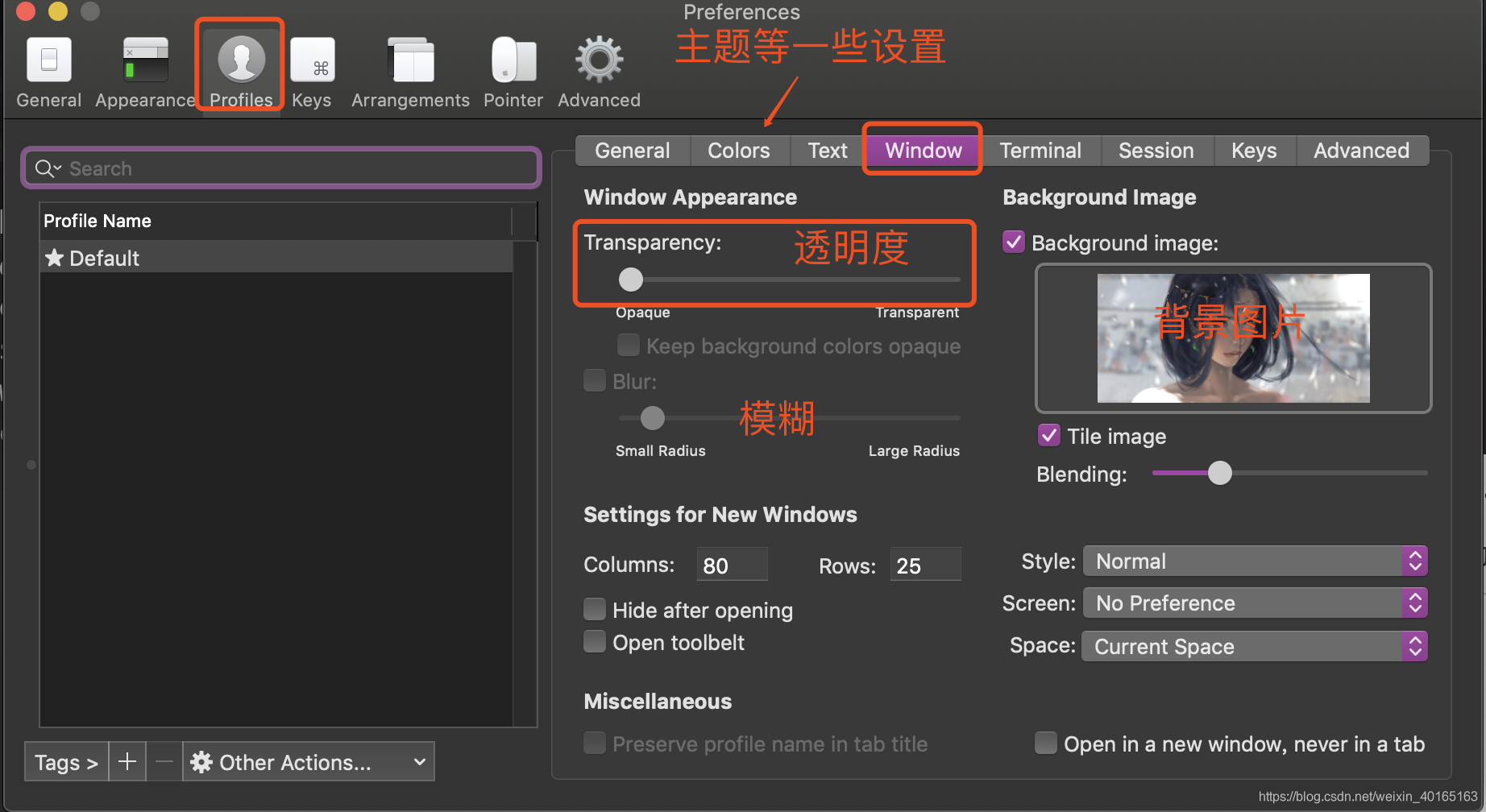Viewport: 1486px width, 812px height.
Task: Click the search magnifier in profile search
Action: coord(47,168)
